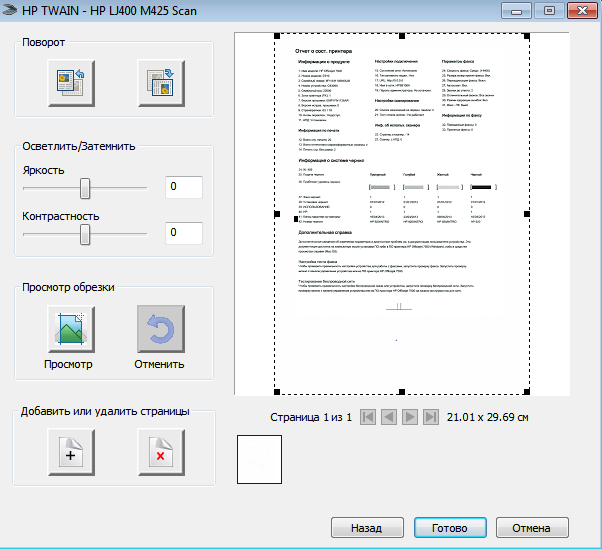Add a new page with the plus icon
Image resolution: width=602 pixels, height=549 pixels.
(71, 454)
